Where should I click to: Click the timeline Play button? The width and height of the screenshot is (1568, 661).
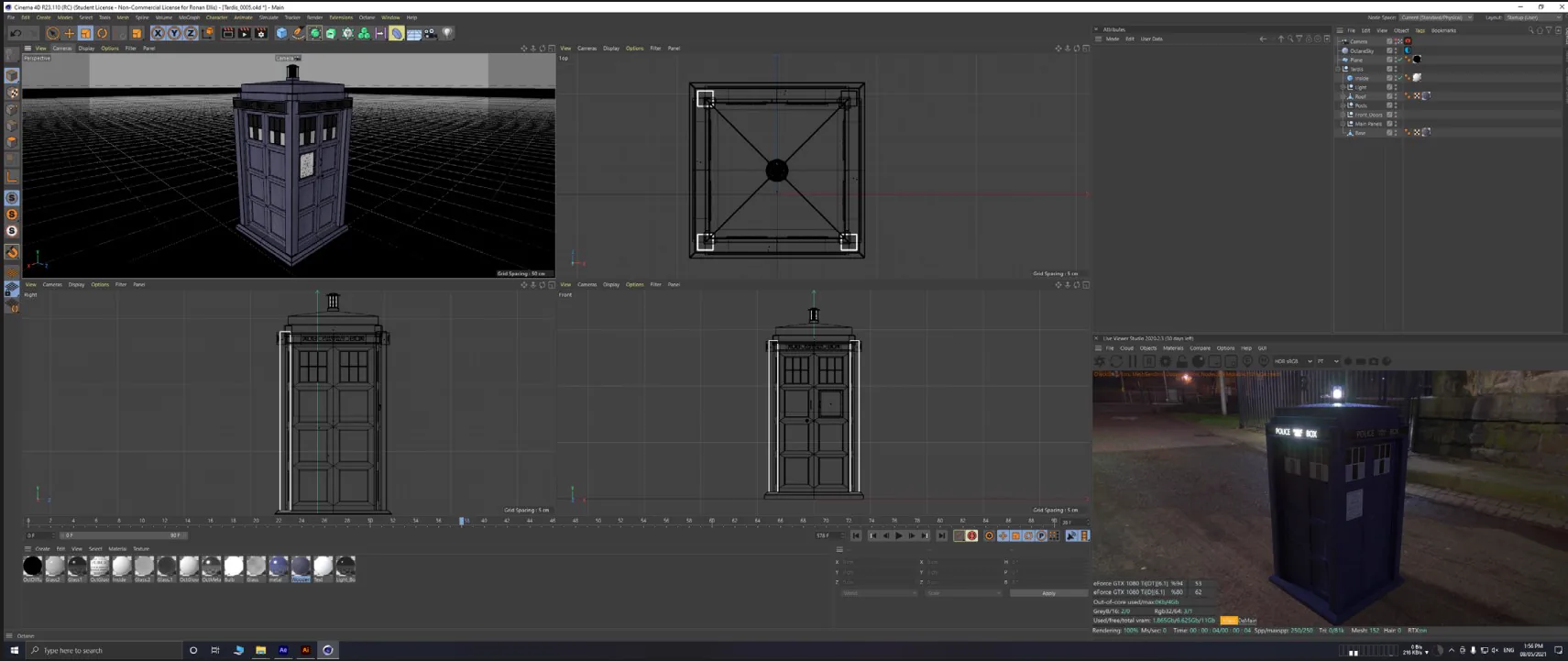pos(898,535)
